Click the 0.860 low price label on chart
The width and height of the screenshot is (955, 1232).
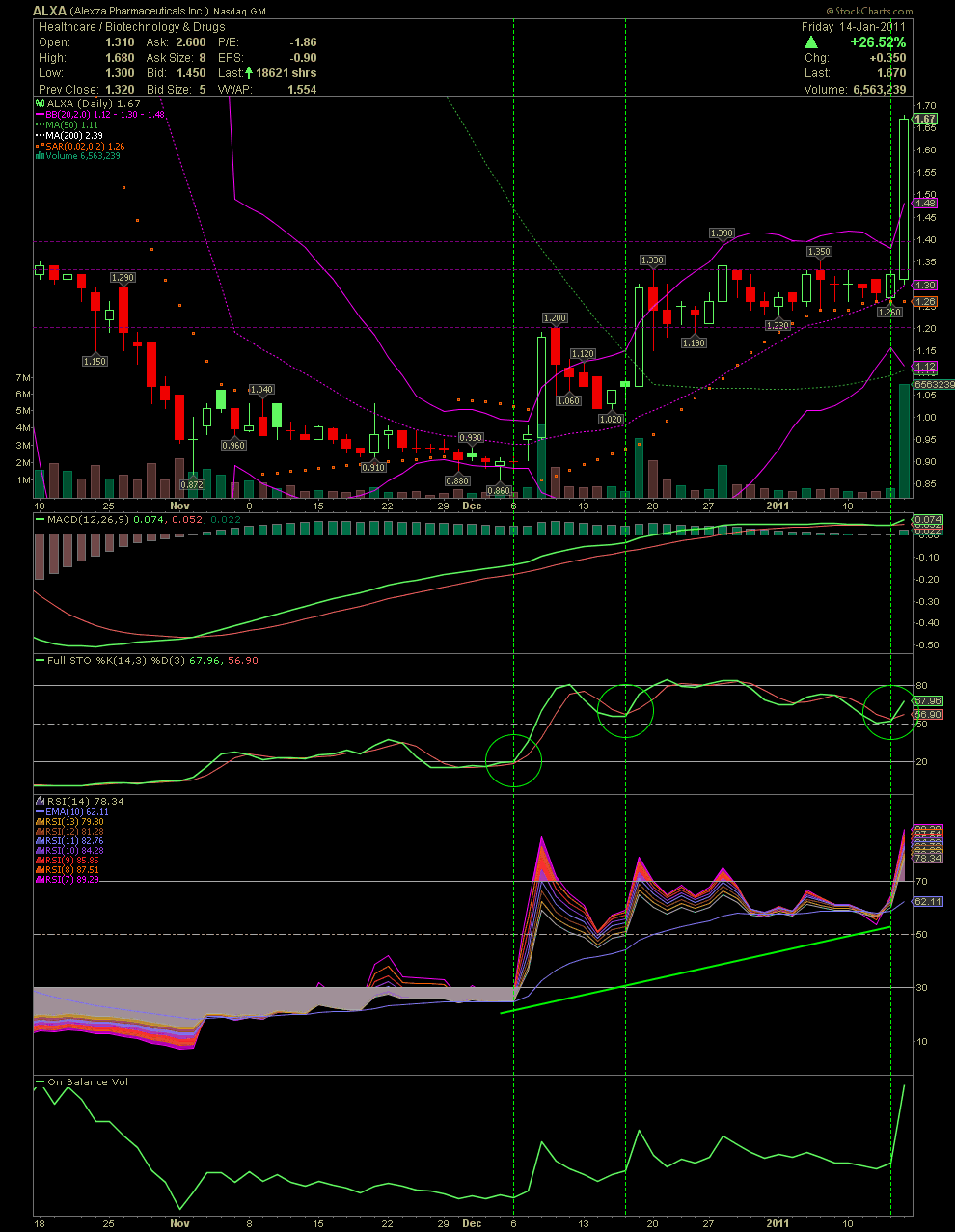click(499, 491)
